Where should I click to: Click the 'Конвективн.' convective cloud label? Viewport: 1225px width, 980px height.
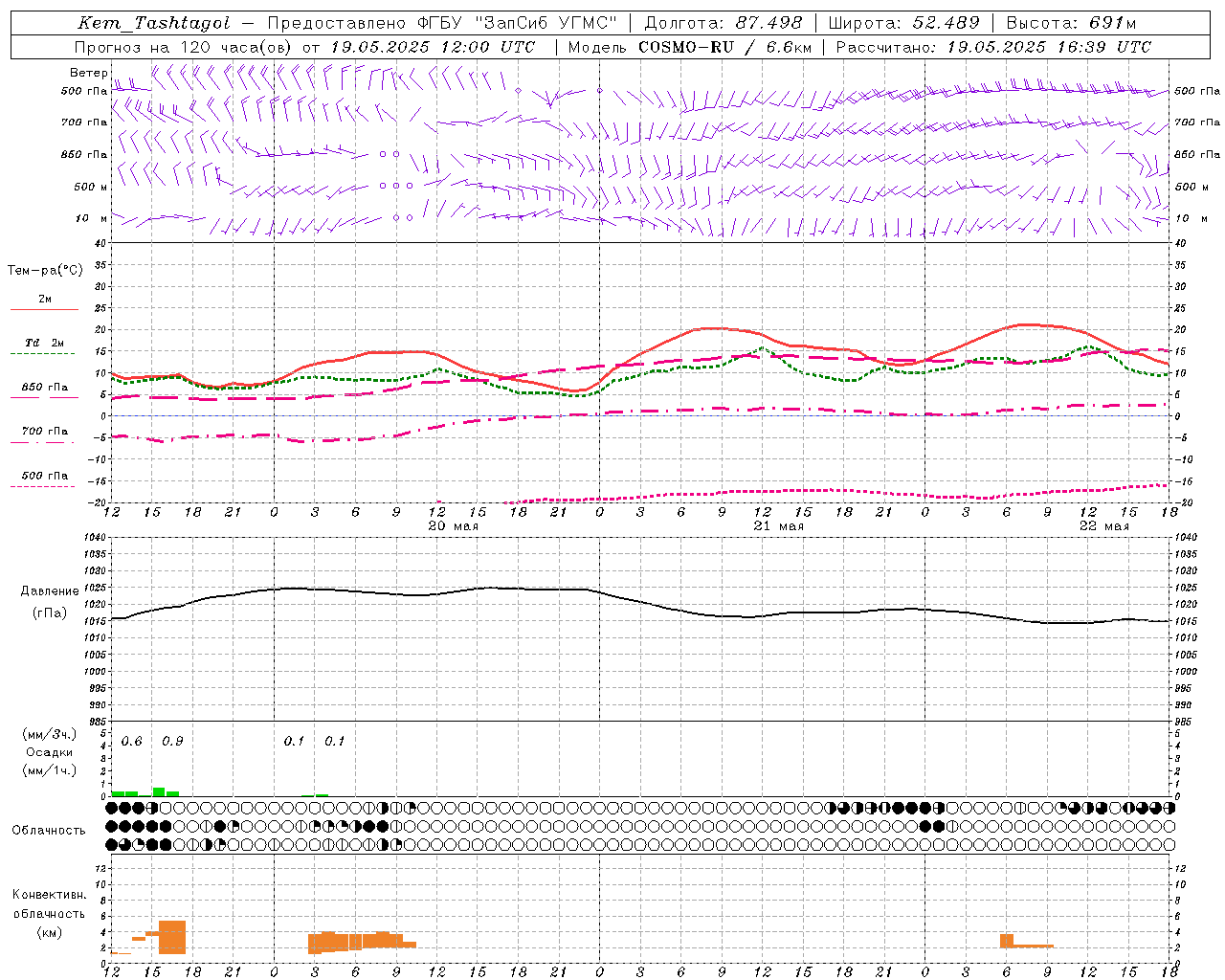49,895
